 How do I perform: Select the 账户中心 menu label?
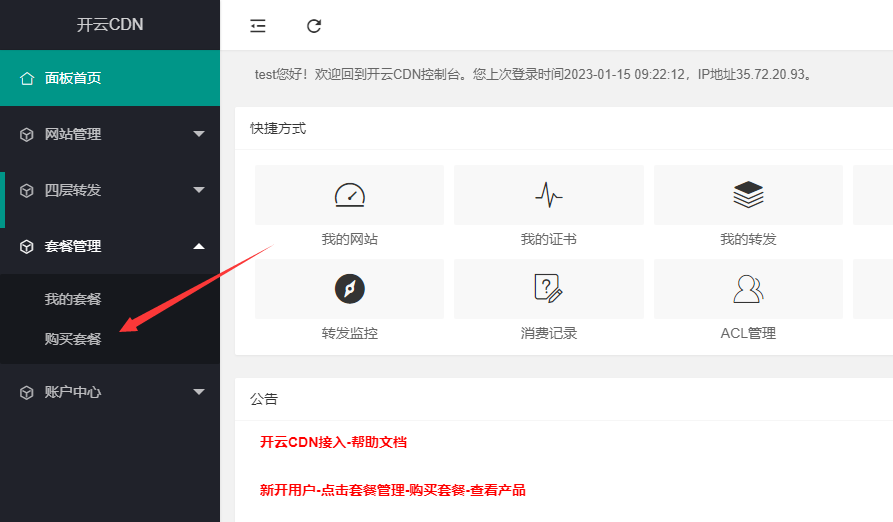click(x=73, y=392)
